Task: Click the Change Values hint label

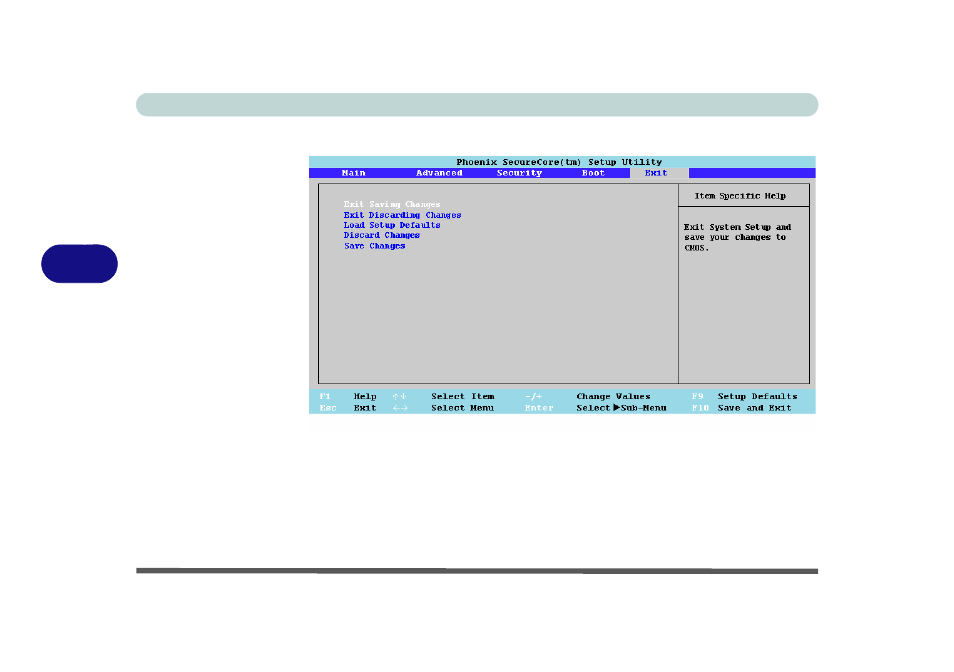Action: click(613, 397)
